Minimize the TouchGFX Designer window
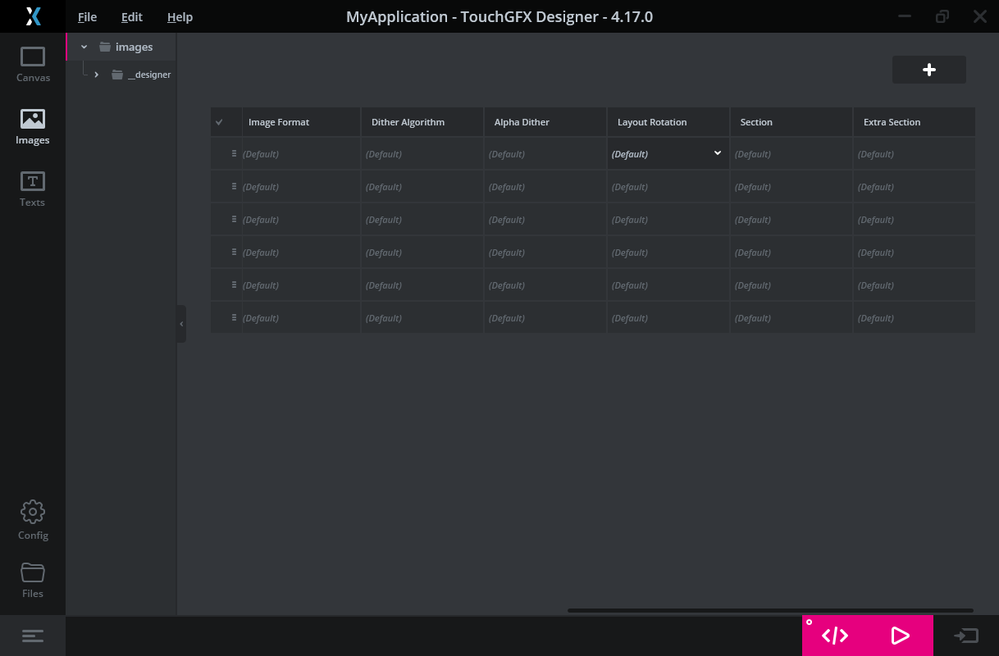This screenshot has height=656, width=999. click(x=904, y=17)
